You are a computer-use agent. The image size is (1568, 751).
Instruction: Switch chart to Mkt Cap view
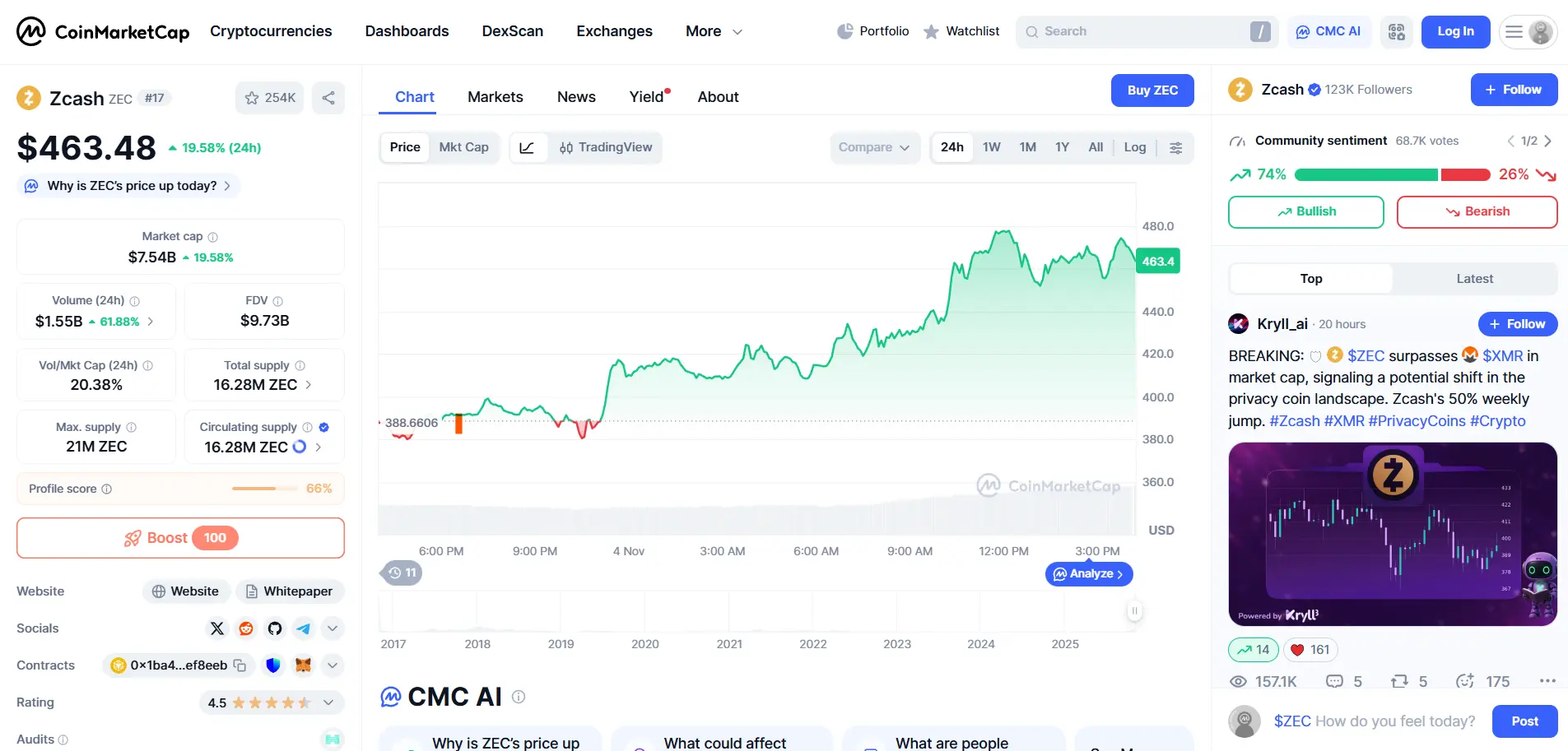pos(463,147)
